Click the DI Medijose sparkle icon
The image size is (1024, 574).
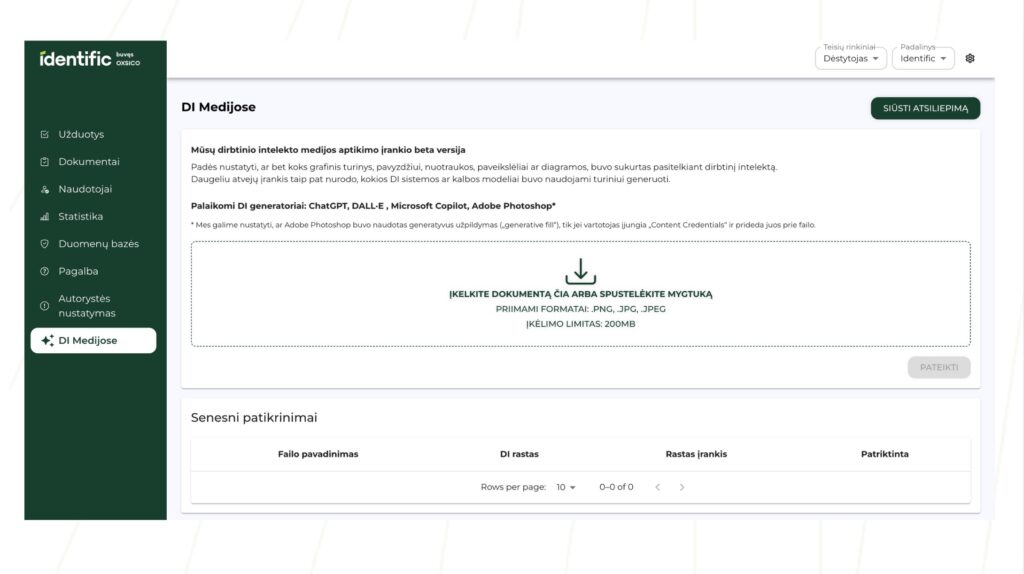click(x=47, y=341)
